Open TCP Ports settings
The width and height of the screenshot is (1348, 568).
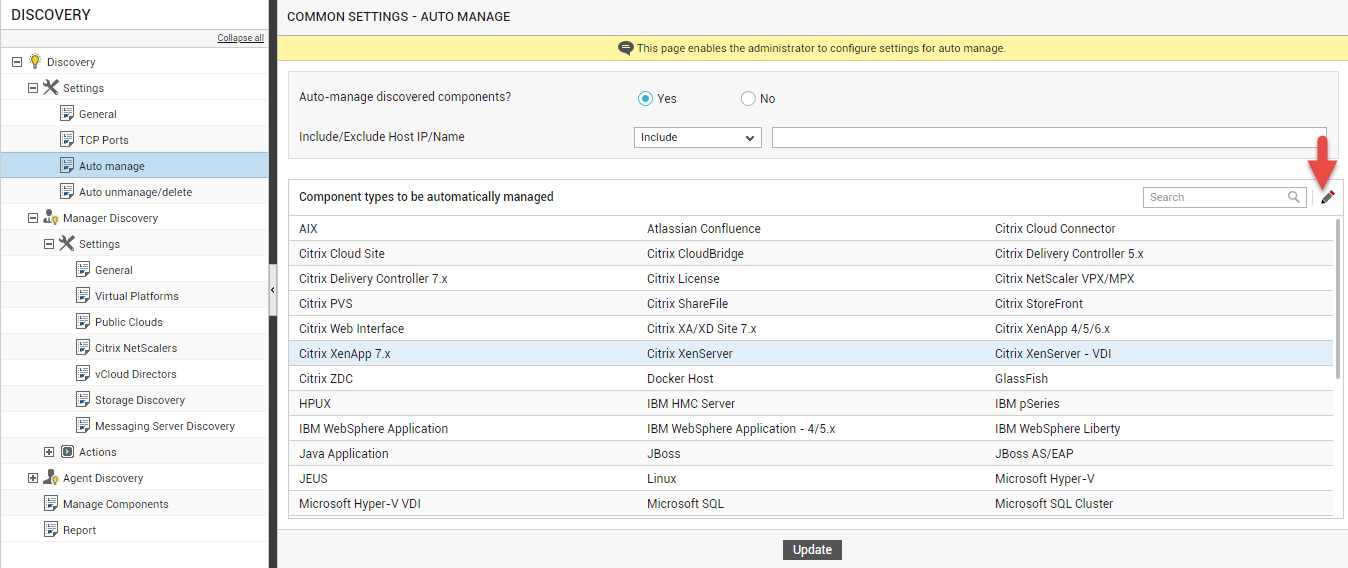104,140
